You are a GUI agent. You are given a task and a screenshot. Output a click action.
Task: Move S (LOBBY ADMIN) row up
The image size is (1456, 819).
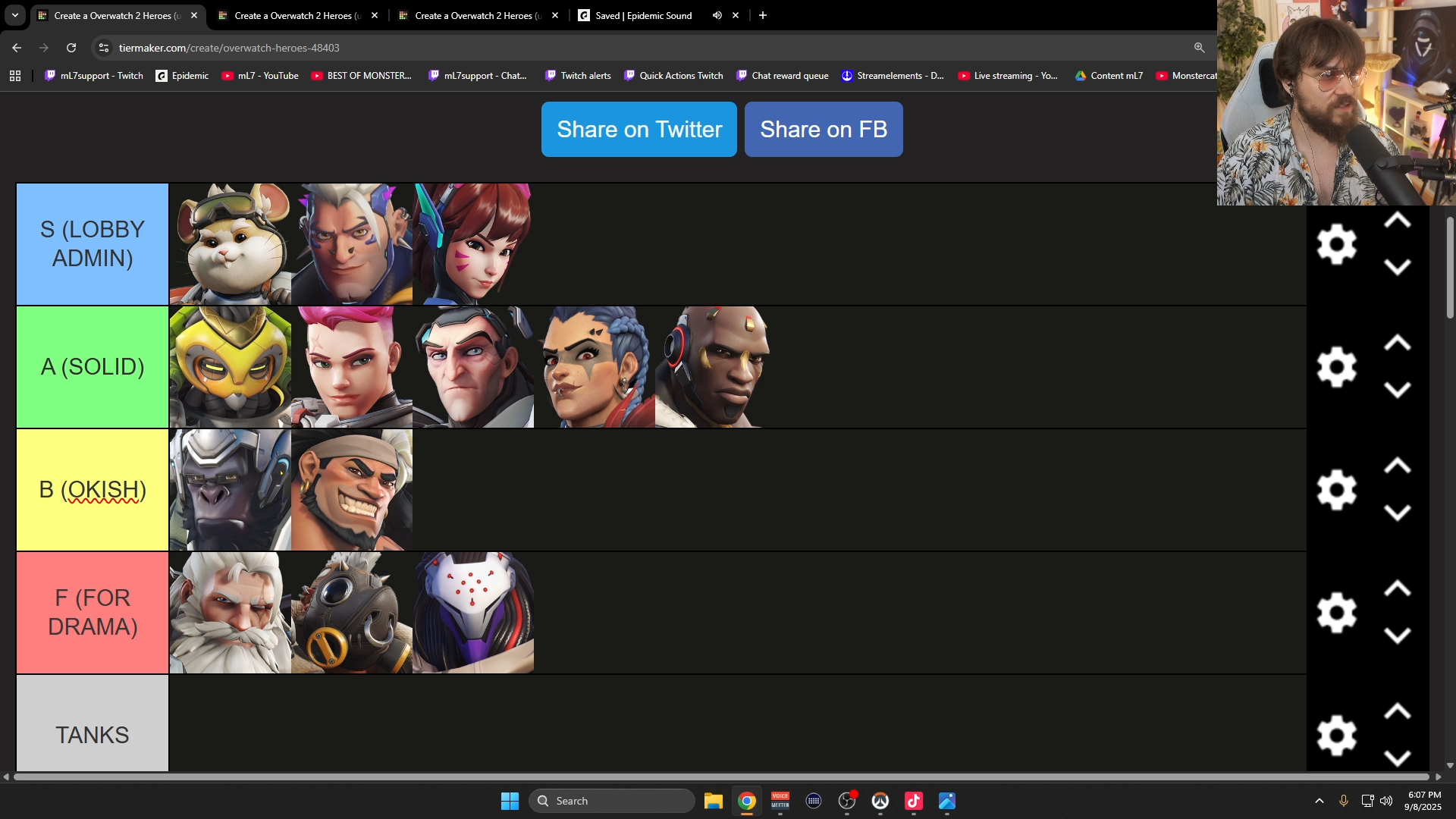tap(1397, 221)
